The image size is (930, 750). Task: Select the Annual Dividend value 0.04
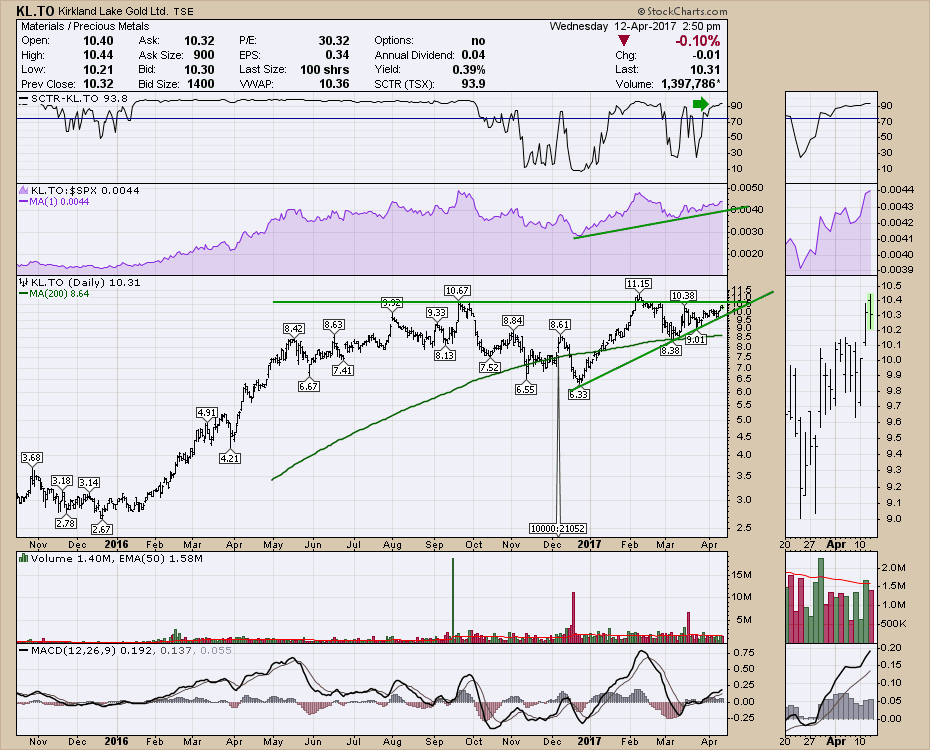tap(473, 55)
